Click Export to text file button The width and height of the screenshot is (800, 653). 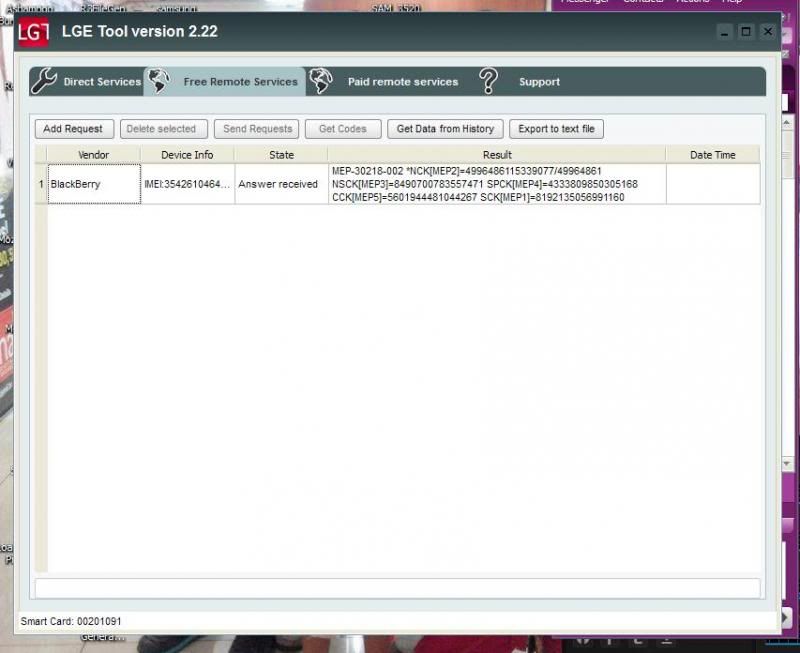coord(556,129)
